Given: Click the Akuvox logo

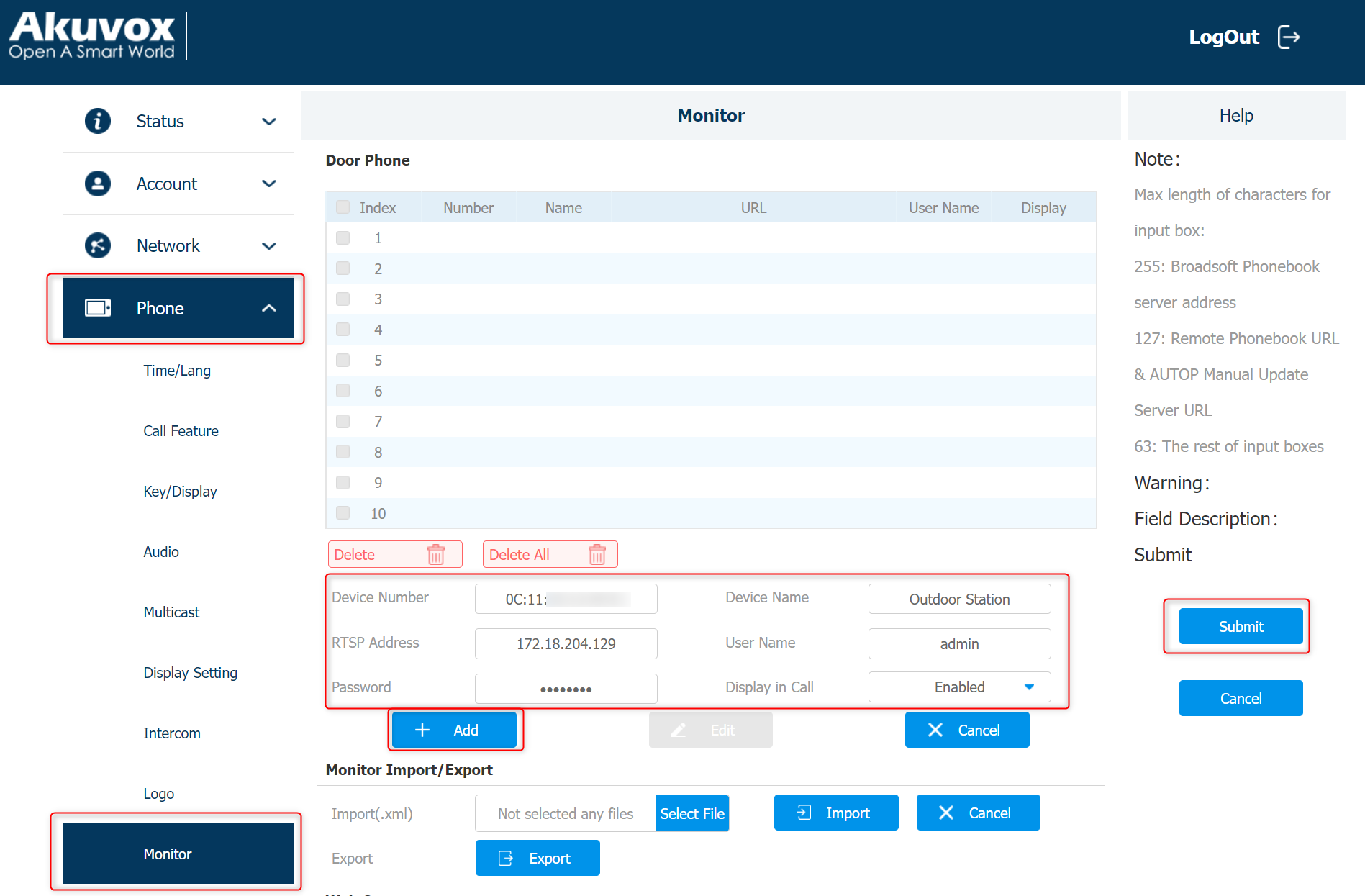Looking at the screenshot, I should pos(92,36).
